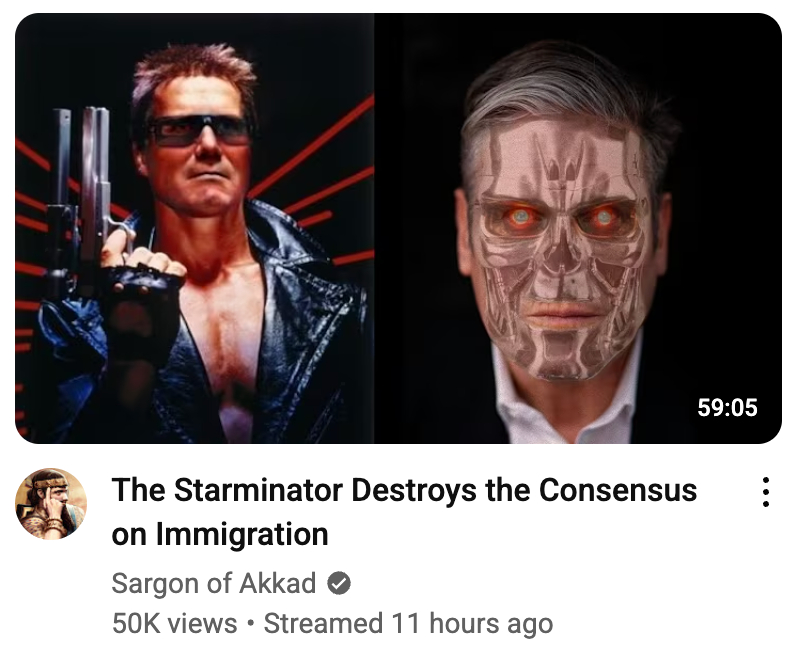Click the 50K views text
The height and width of the screenshot is (648, 806).
tap(174, 623)
